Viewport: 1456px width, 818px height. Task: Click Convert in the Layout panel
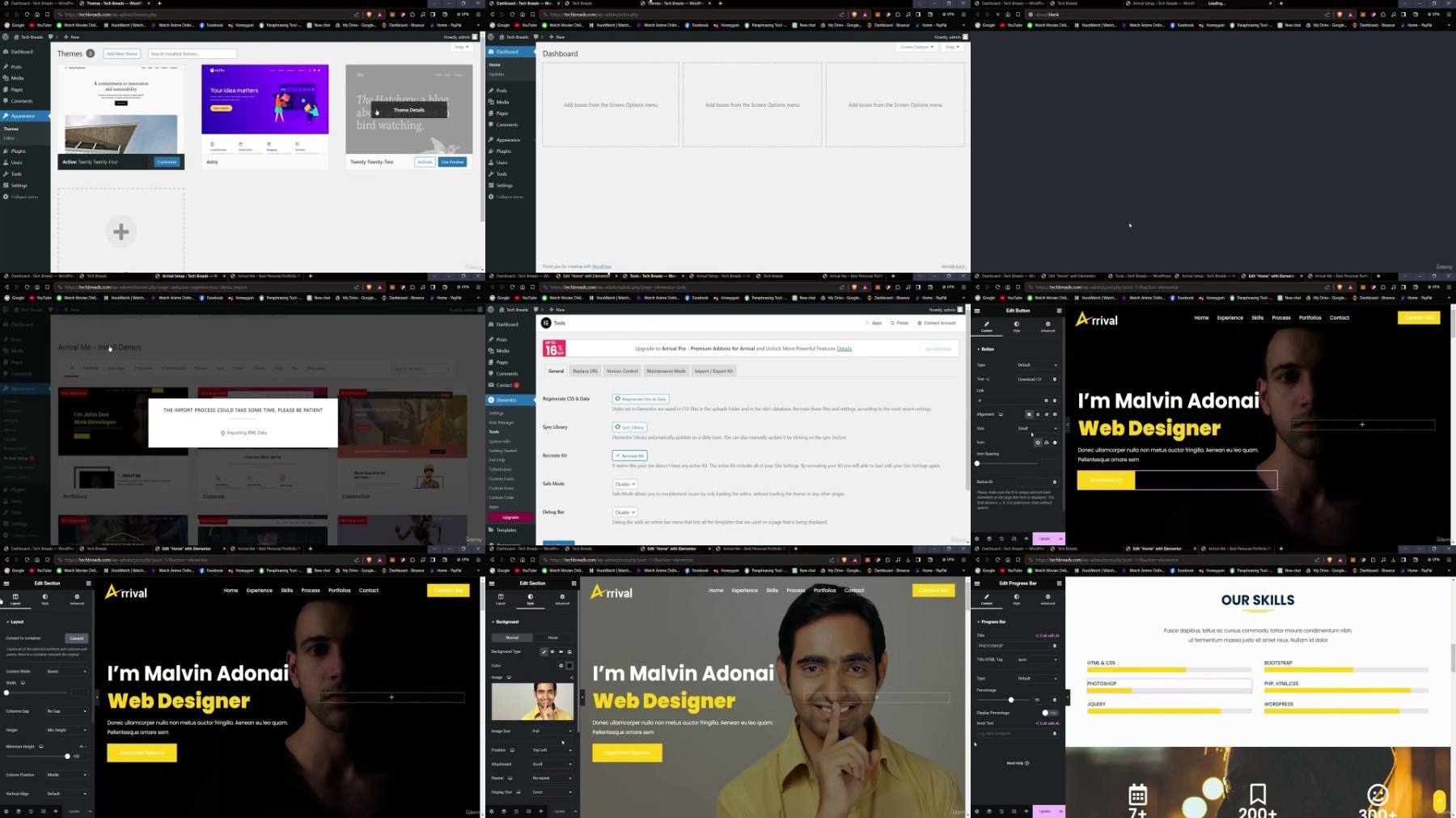click(x=77, y=638)
